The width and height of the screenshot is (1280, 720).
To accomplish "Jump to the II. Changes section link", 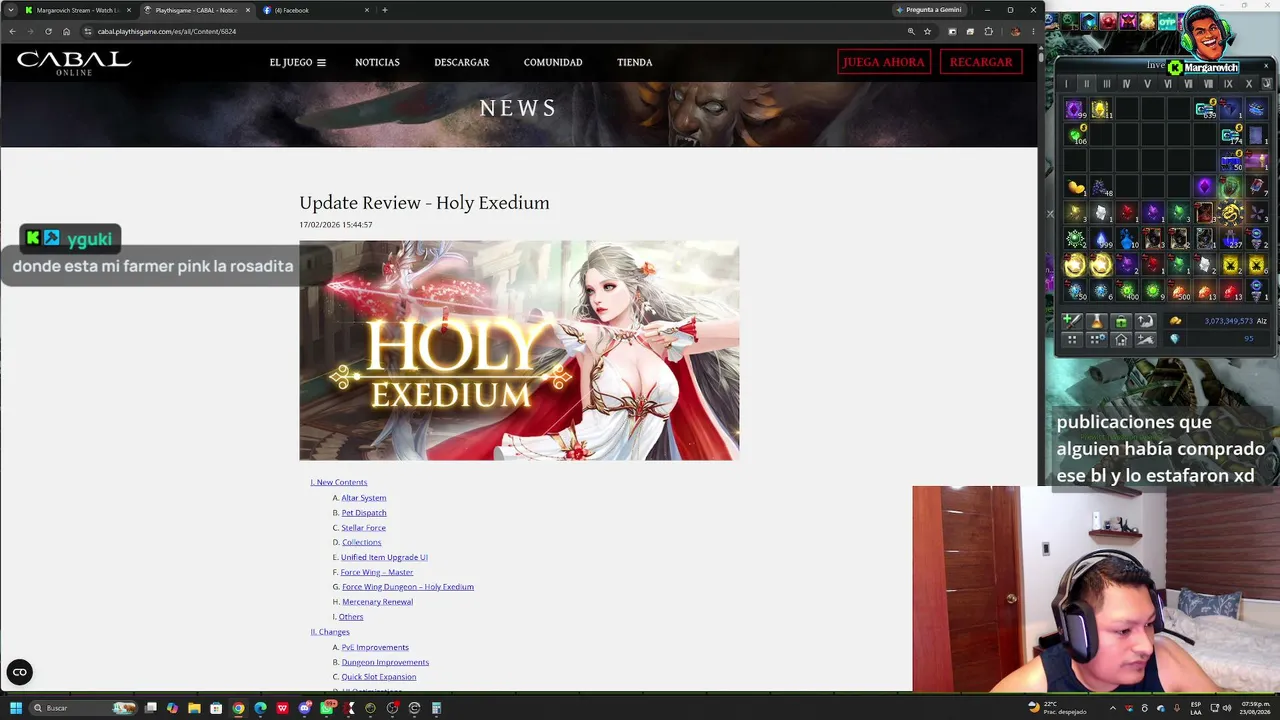I will (x=330, y=632).
